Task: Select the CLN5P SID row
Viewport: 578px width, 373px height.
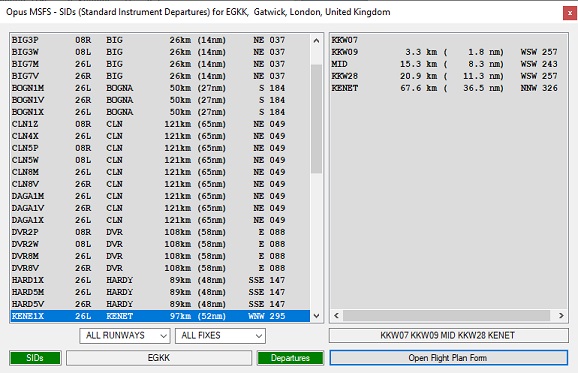Action: click(160, 148)
